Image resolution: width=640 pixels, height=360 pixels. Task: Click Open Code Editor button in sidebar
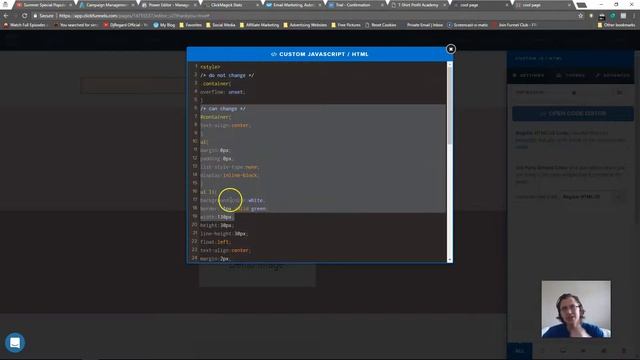(x=573, y=113)
